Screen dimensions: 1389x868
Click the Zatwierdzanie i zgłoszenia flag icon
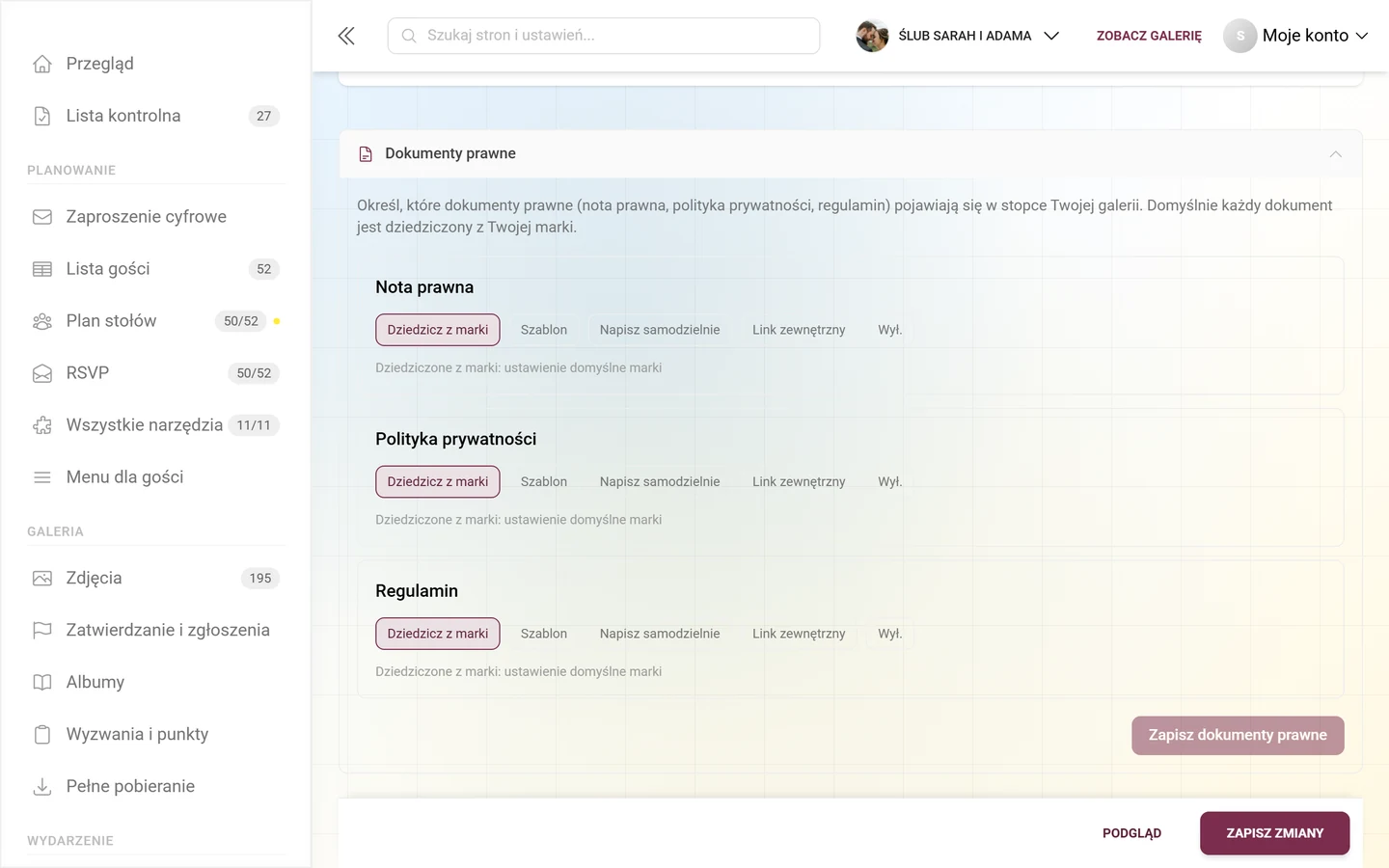(42, 631)
